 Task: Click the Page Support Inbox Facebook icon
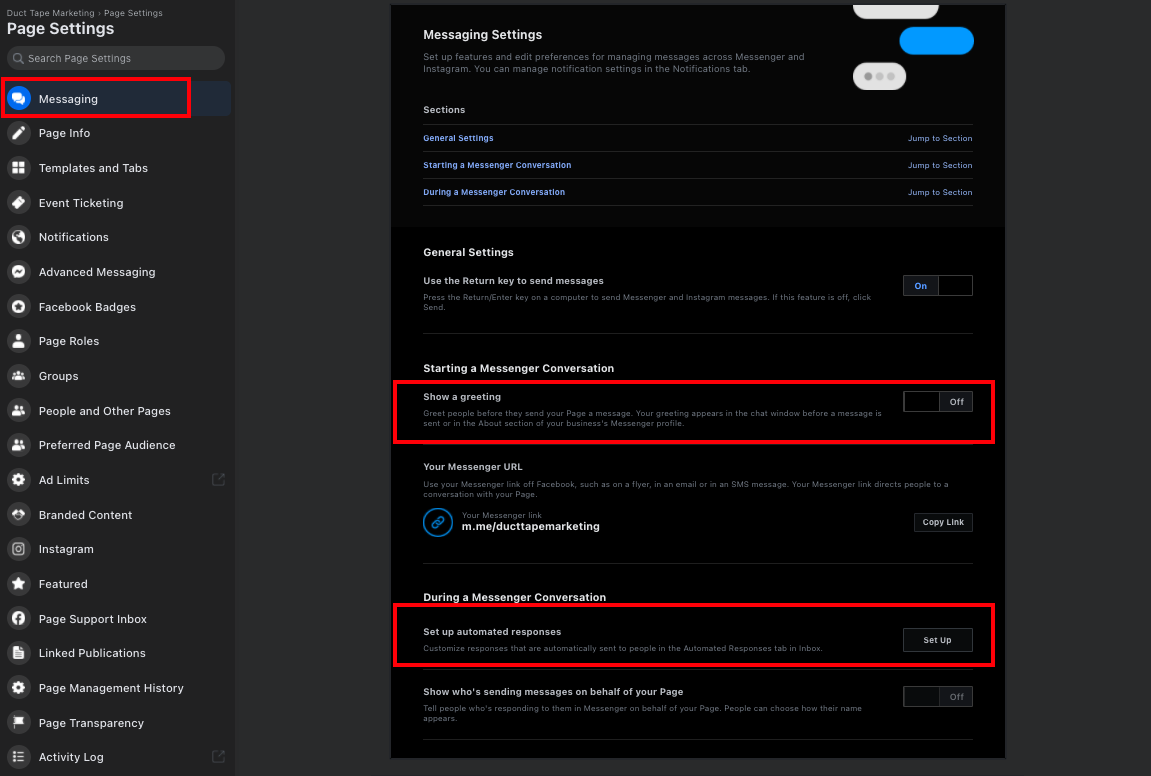19,618
